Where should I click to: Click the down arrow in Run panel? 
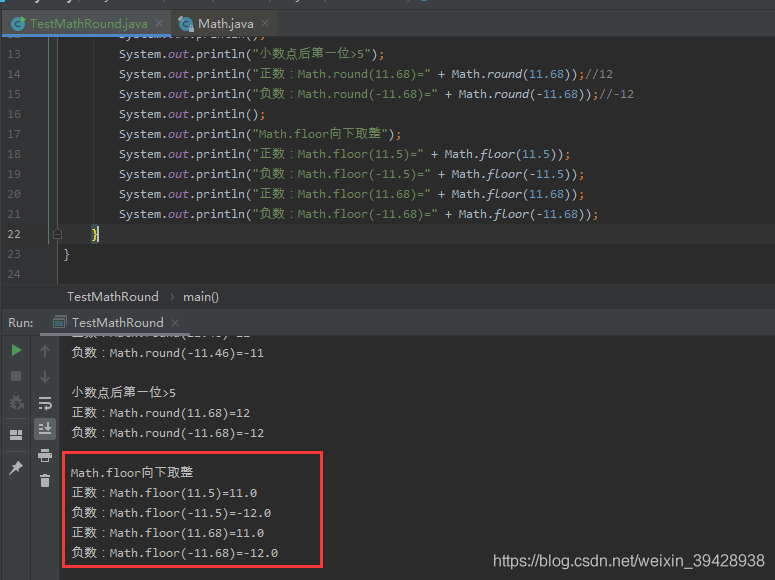(x=45, y=377)
